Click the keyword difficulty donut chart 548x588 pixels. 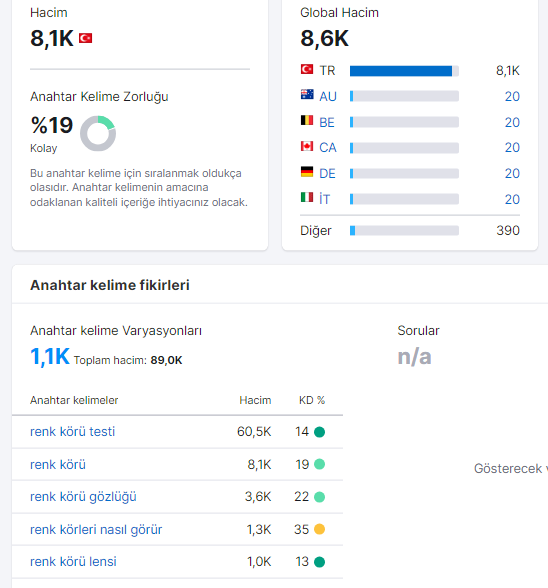98,134
